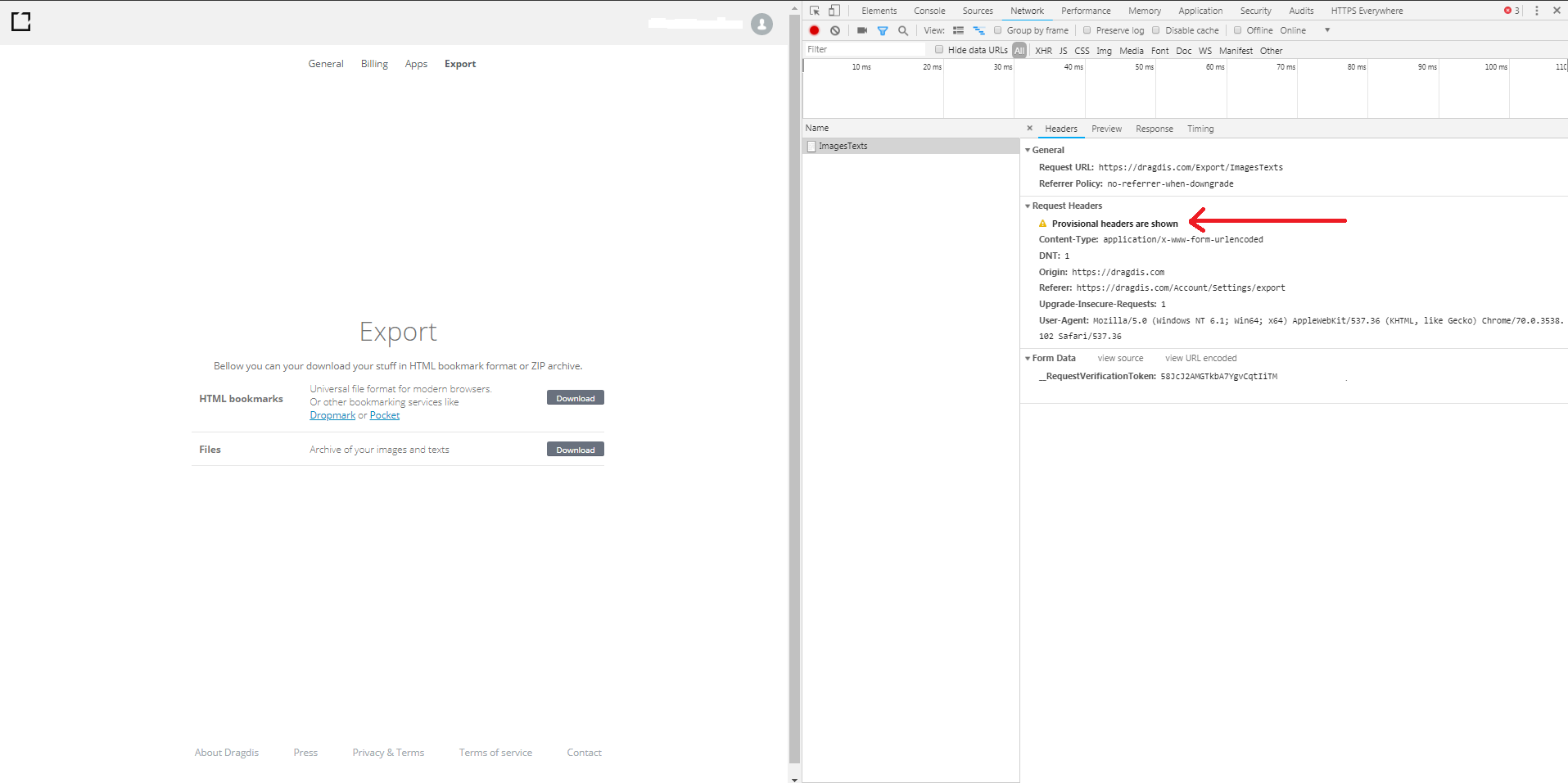Open the Performance tab
Image resolution: width=1568 pixels, height=783 pixels.
[x=1086, y=11]
